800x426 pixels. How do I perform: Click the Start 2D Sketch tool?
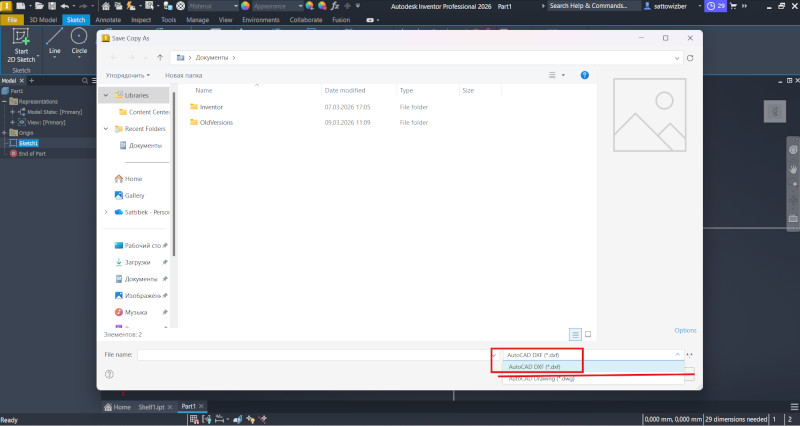(21, 45)
